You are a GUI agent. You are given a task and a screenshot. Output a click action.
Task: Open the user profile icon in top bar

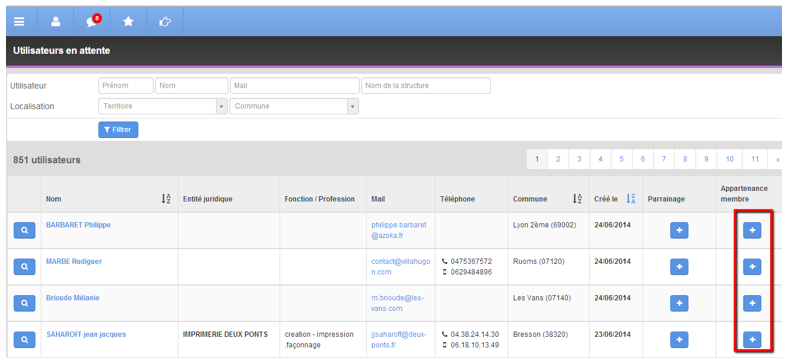(x=56, y=22)
